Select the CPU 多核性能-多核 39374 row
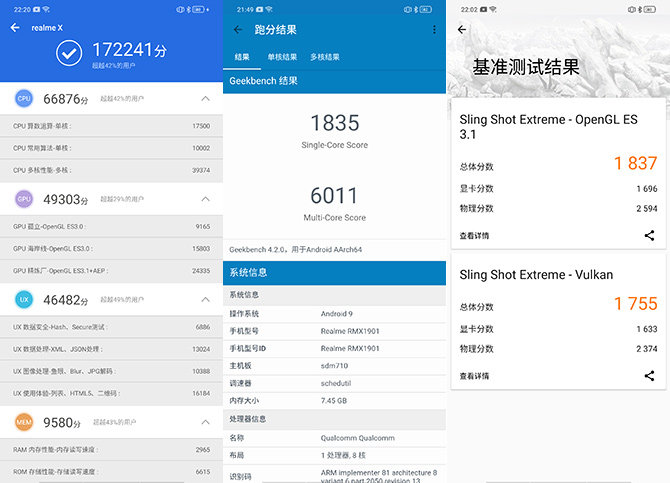Image resolution: width=670 pixels, height=483 pixels. 111,171
